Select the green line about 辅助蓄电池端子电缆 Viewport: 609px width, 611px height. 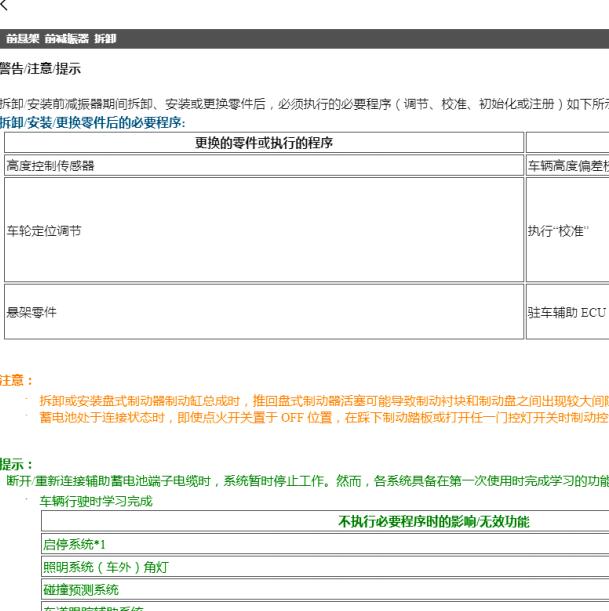click(308, 481)
